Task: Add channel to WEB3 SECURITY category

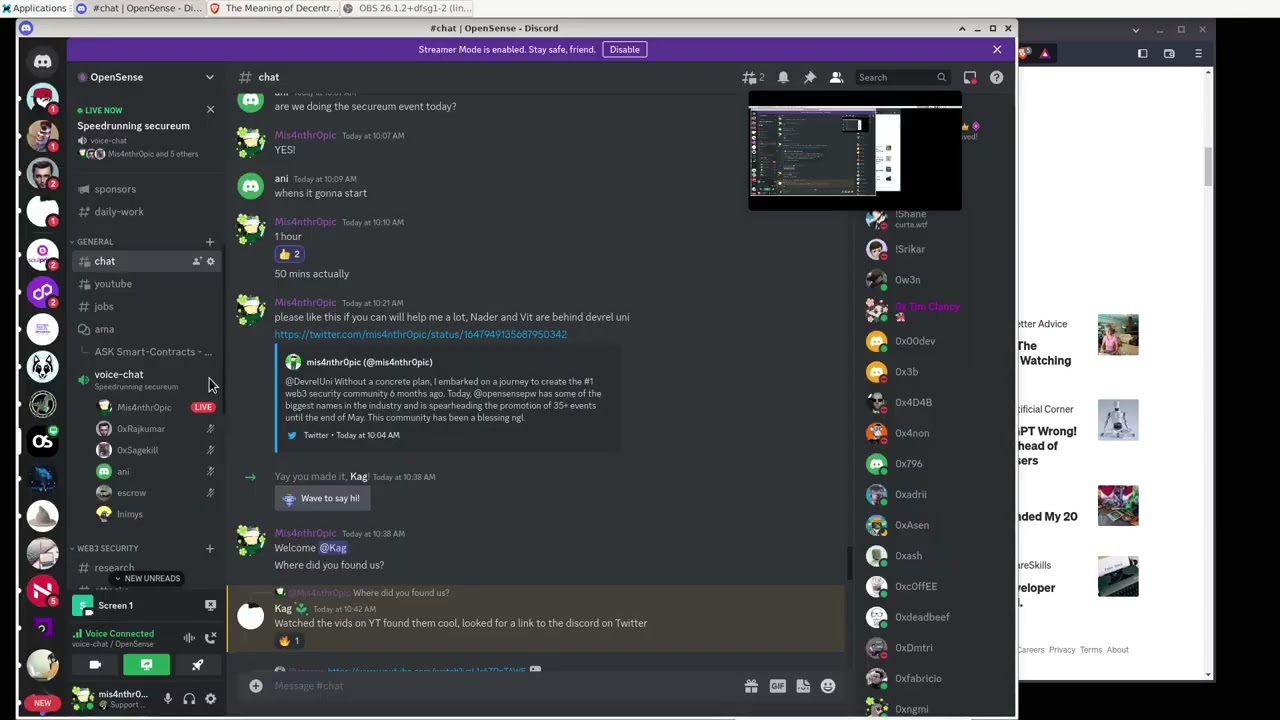Action: point(210,548)
